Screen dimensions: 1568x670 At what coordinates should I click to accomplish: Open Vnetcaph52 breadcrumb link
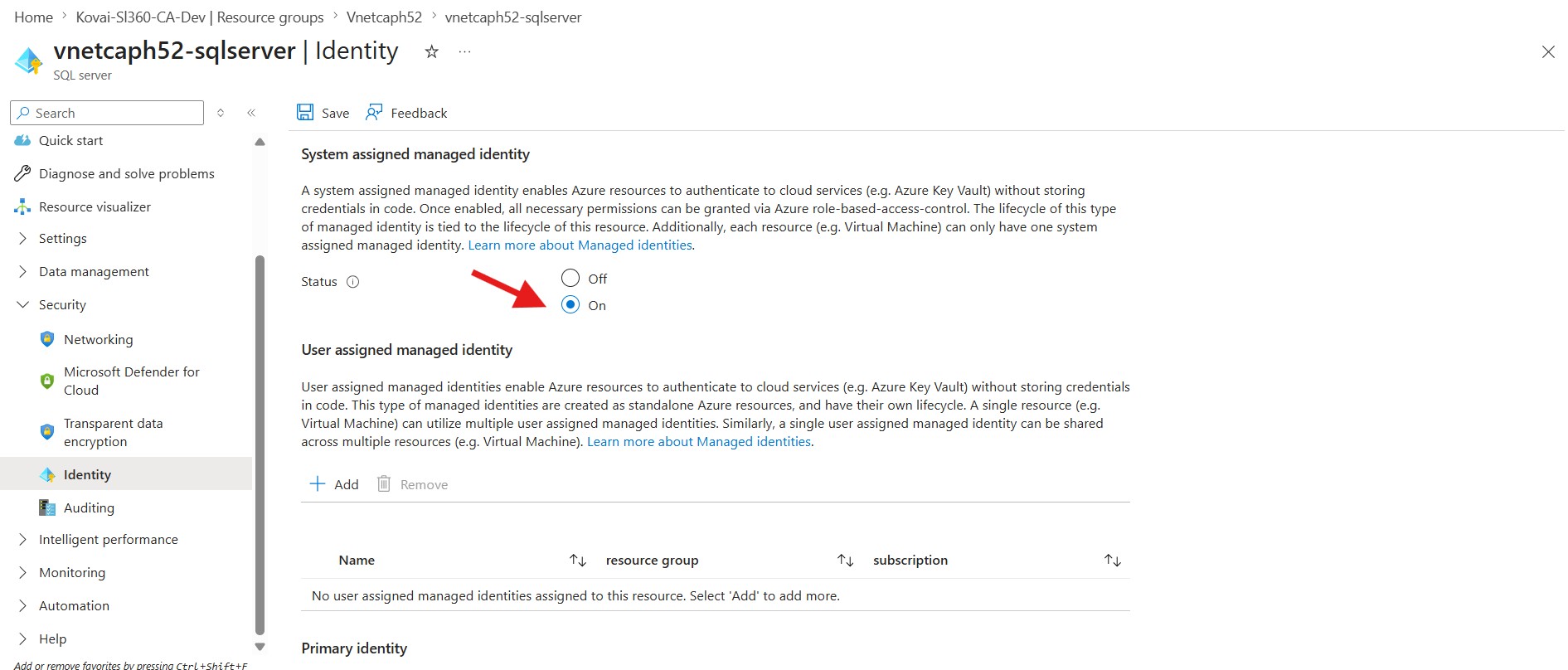(384, 17)
